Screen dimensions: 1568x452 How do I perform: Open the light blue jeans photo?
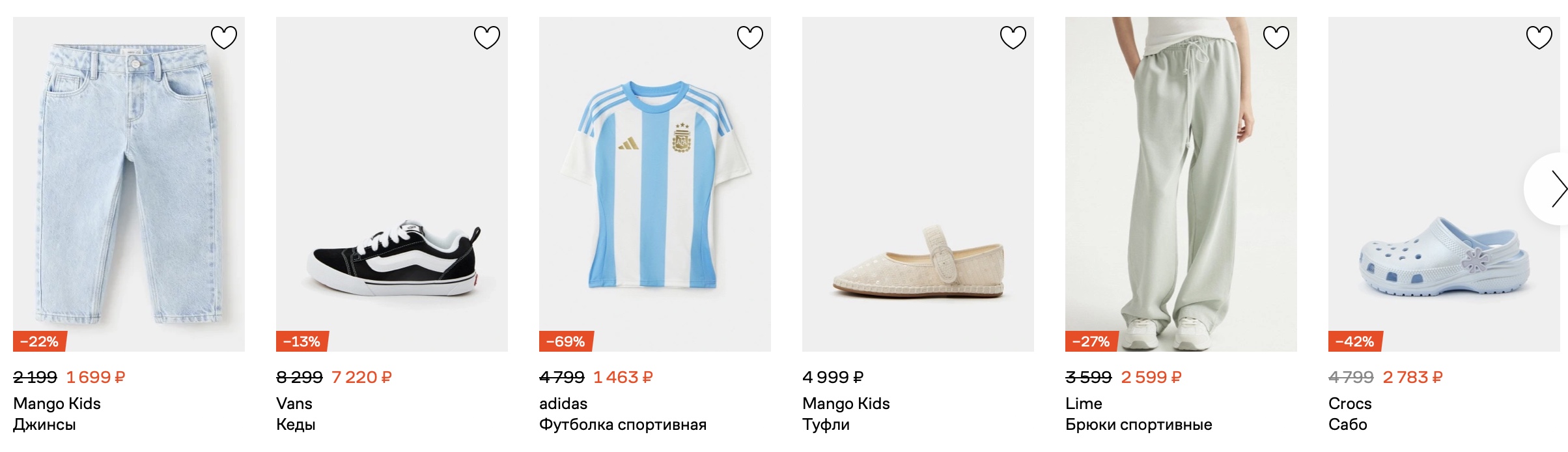[129, 184]
